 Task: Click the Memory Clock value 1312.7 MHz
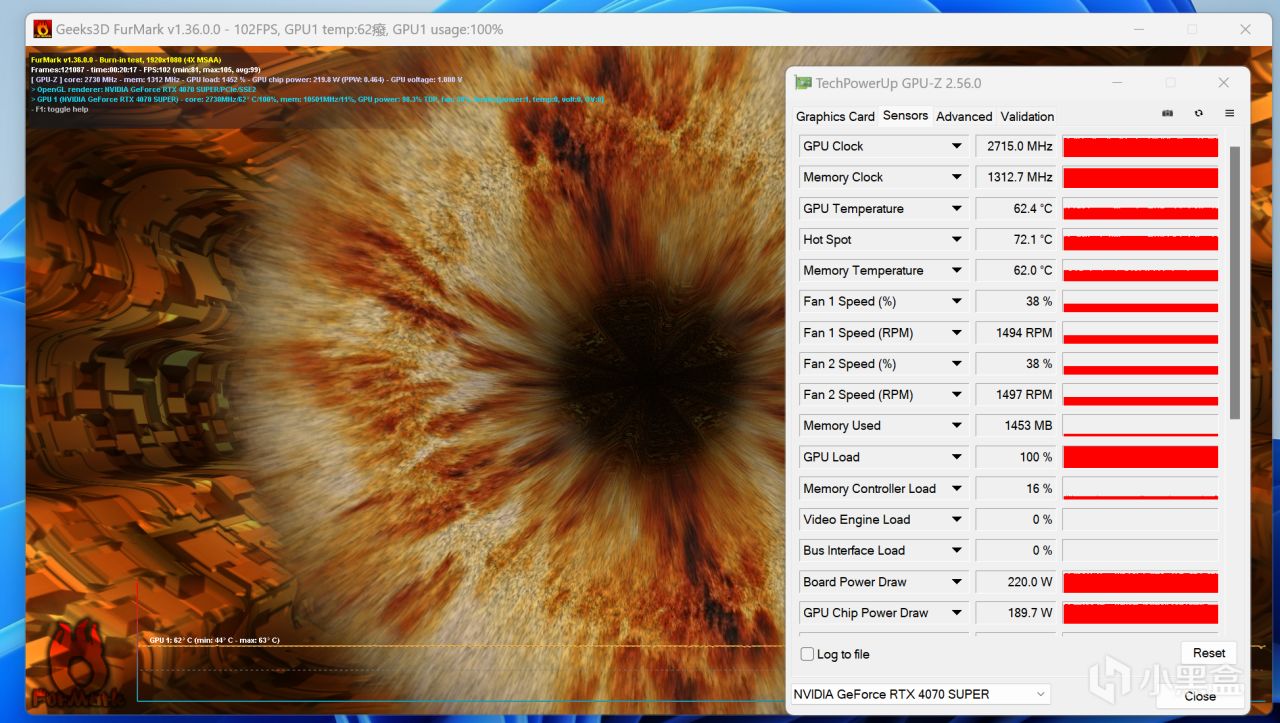1016,177
